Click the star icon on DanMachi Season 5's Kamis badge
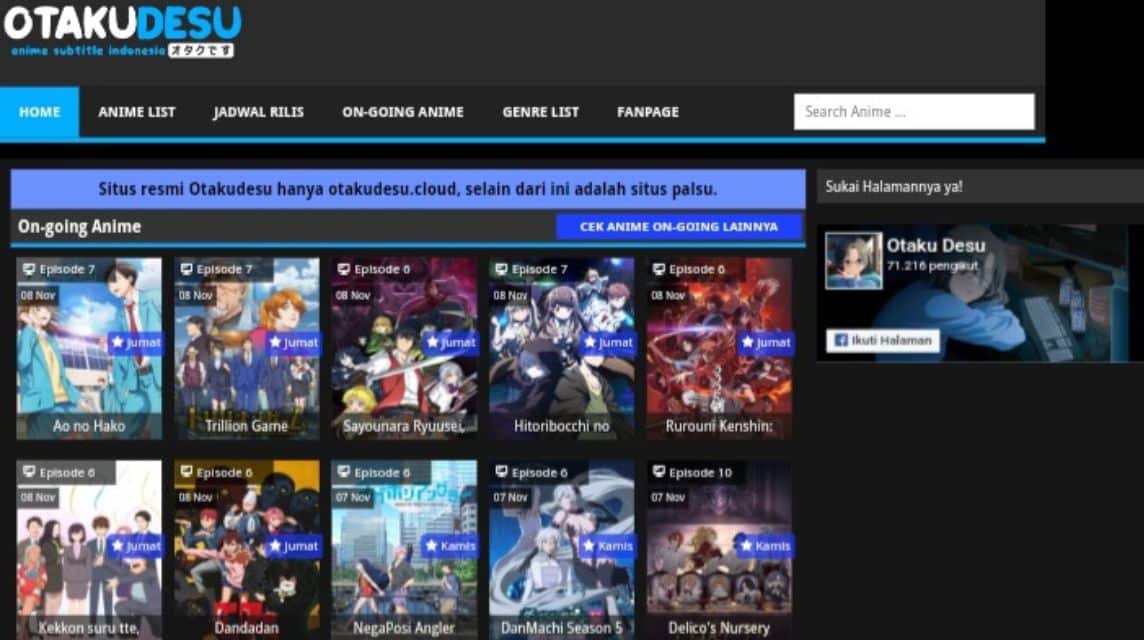The width and height of the screenshot is (1144, 640). pos(590,546)
